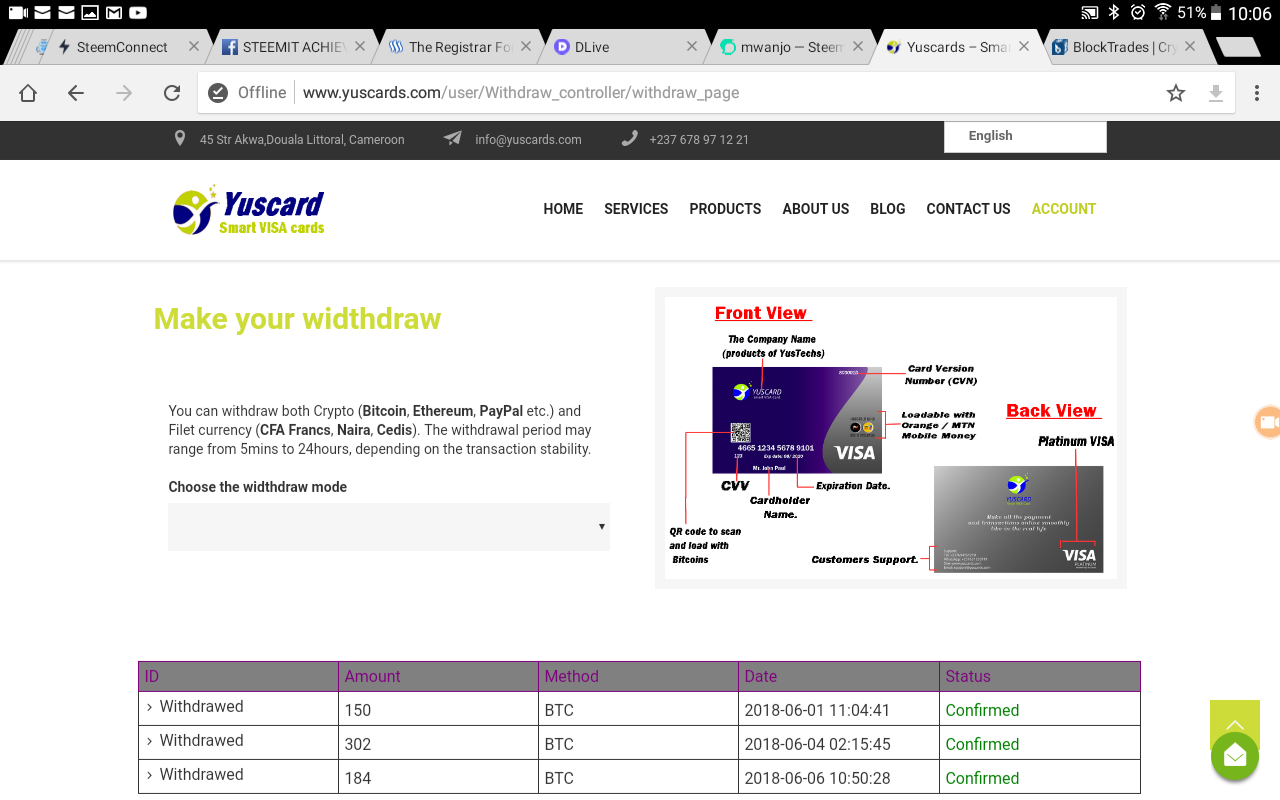Open the CONTACT US page
Viewport: 1280px width, 800px height.
(968, 209)
